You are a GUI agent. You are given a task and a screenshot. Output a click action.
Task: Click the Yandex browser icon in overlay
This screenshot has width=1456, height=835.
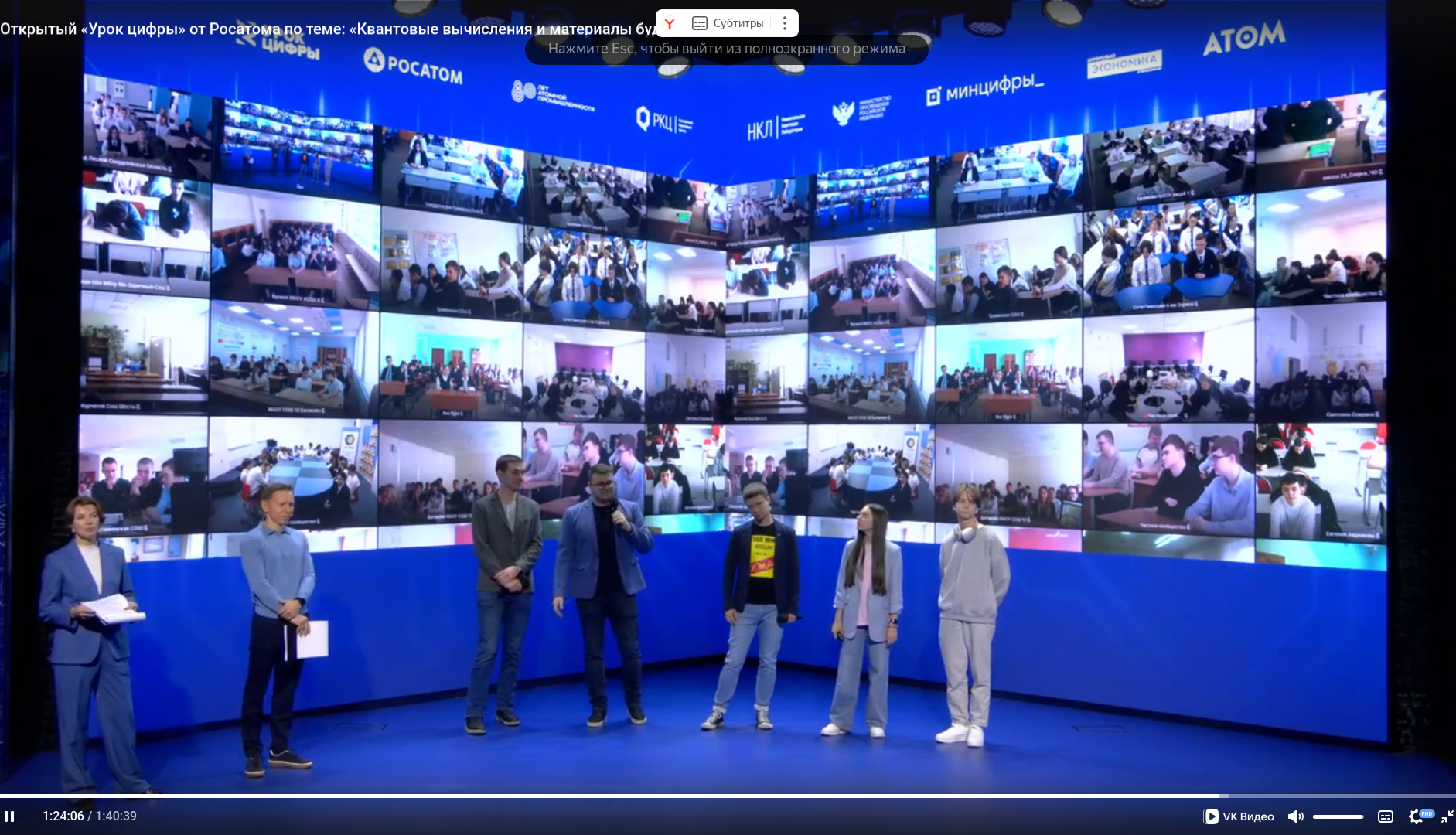[x=670, y=23]
